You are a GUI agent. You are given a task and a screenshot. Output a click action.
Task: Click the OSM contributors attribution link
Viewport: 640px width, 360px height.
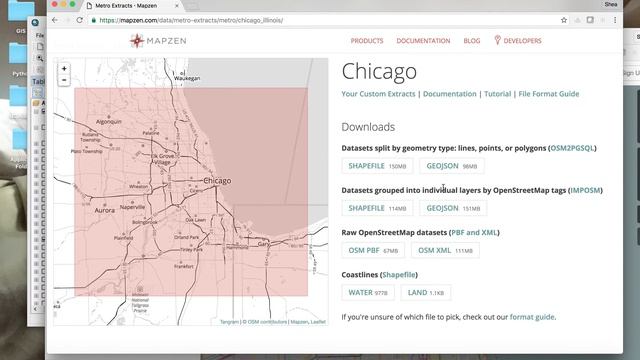(267, 322)
